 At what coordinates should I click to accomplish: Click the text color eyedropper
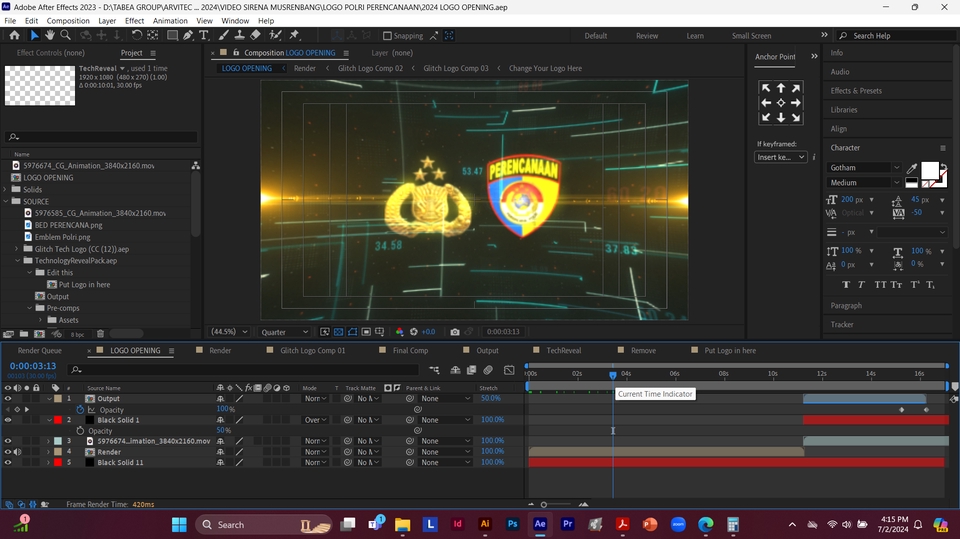912,168
